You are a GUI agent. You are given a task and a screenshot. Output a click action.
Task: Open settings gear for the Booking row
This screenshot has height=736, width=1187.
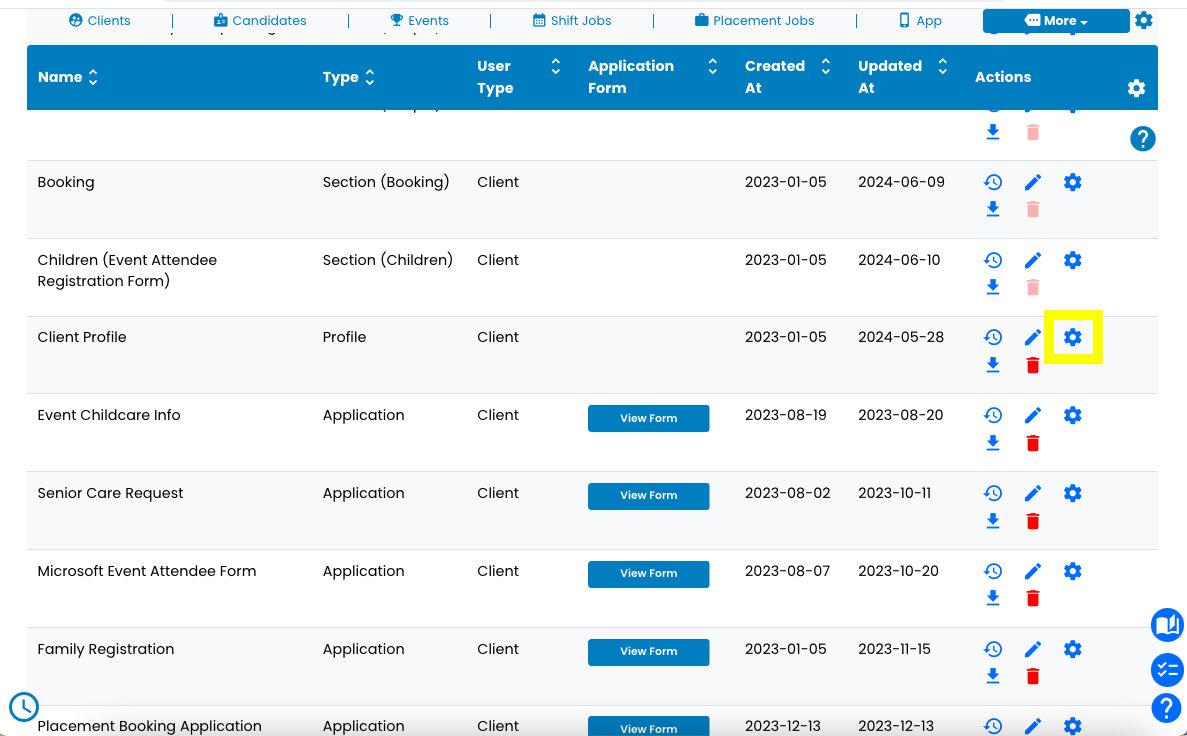[1073, 182]
